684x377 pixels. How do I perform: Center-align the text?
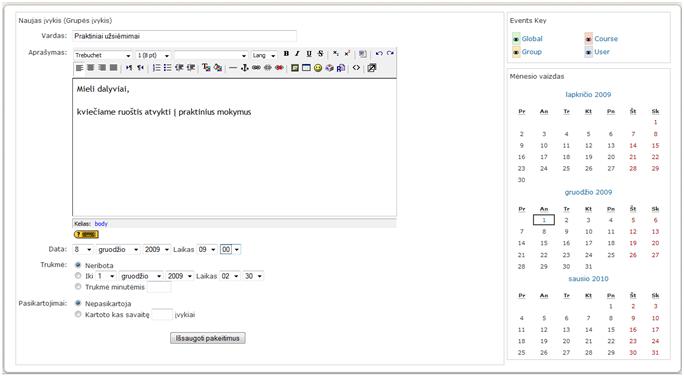90,68
